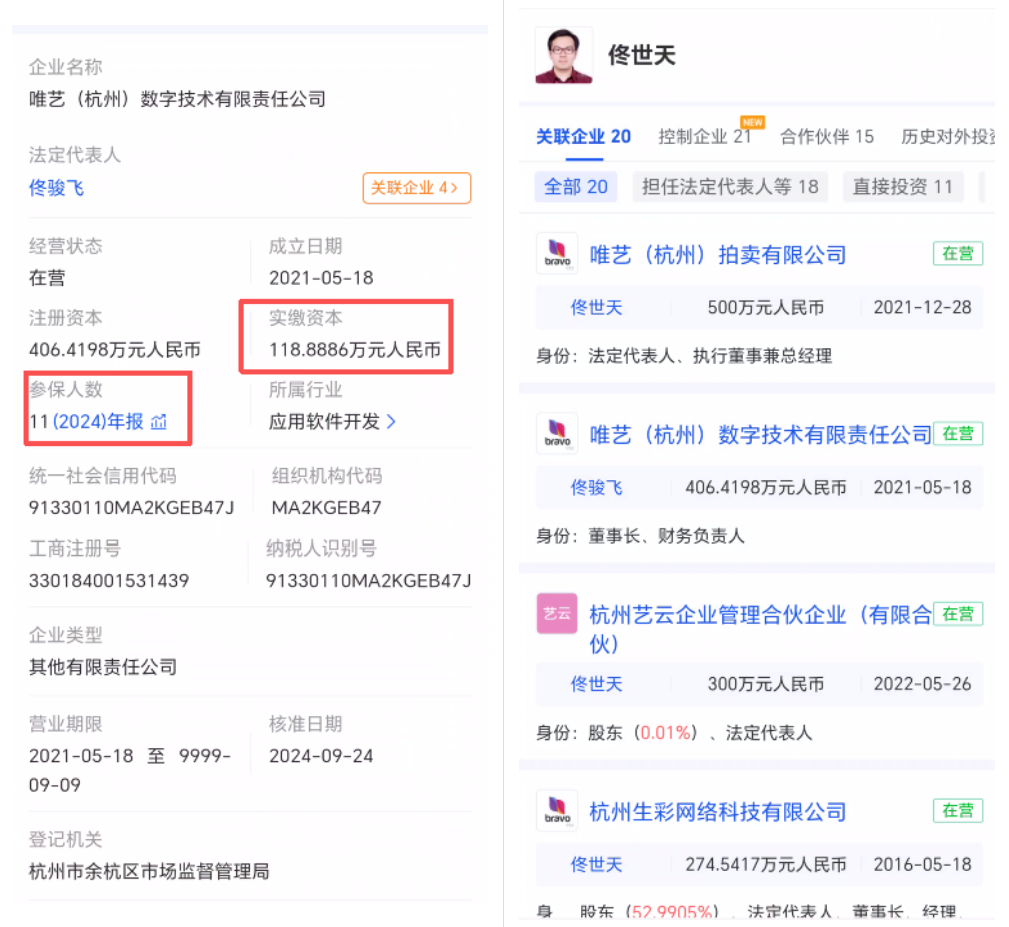Click the company logo of 杭州生彩网络科技有限公司
Viewport: 1009px width, 927px height.
(556, 810)
